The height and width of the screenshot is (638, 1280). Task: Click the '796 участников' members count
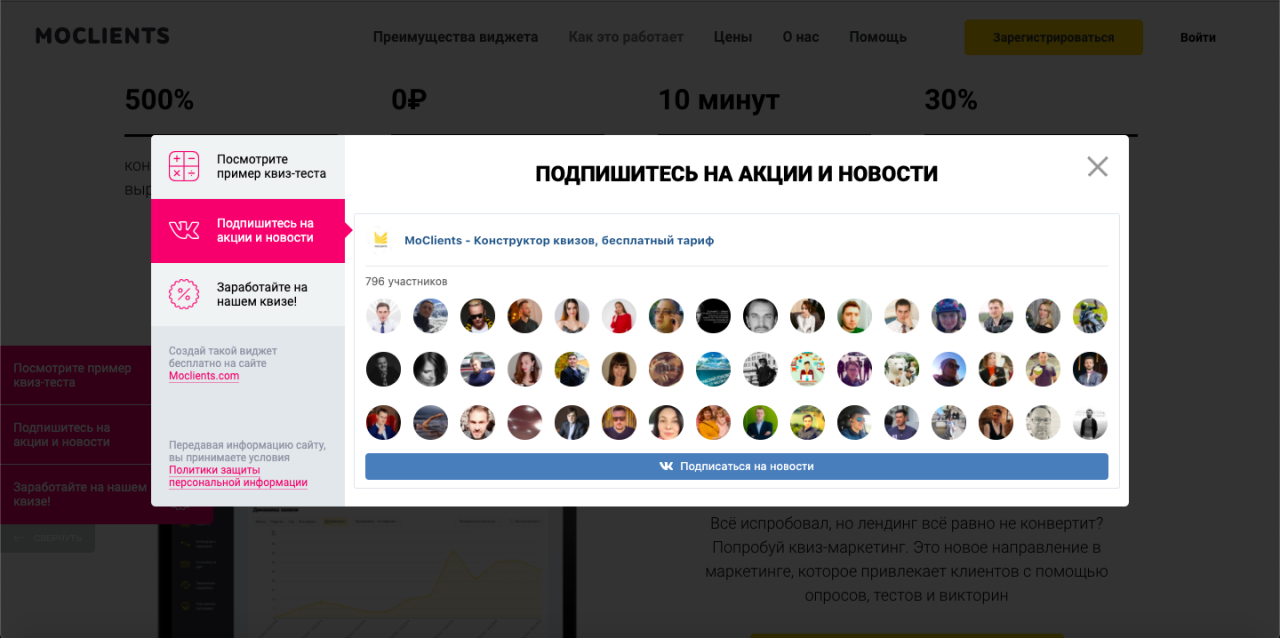click(406, 282)
